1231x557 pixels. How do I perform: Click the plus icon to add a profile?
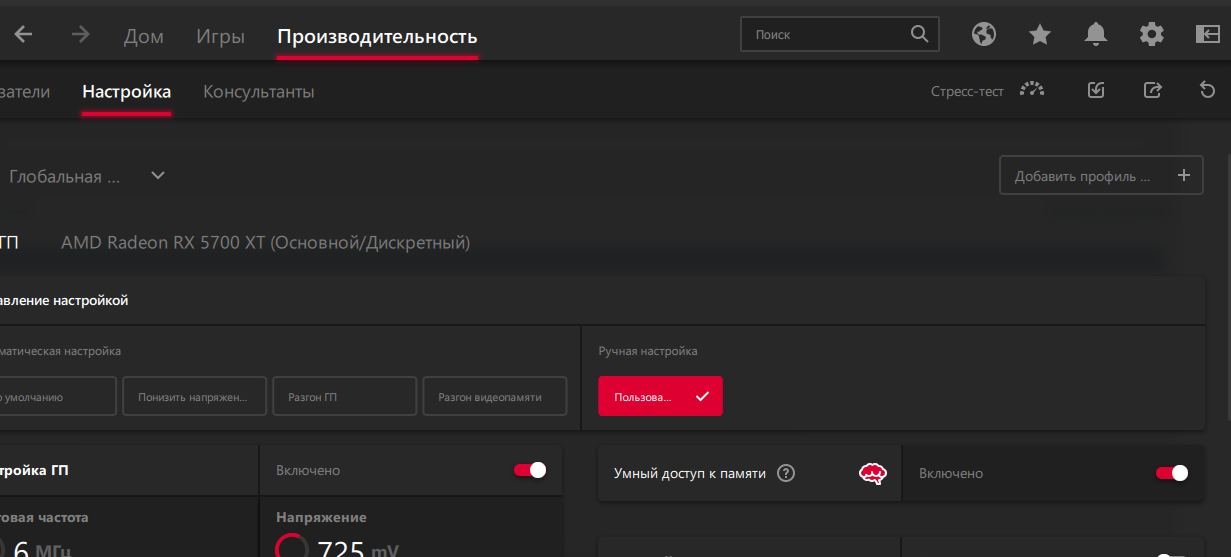pos(1184,175)
